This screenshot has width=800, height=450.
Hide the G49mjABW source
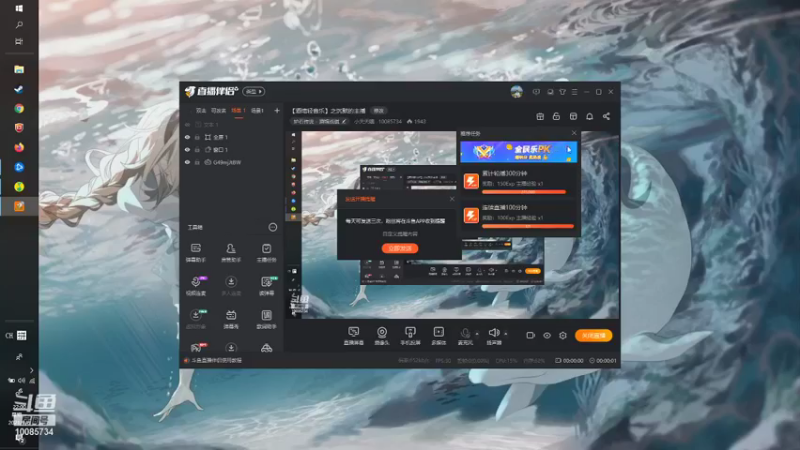click(x=187, y=162)
